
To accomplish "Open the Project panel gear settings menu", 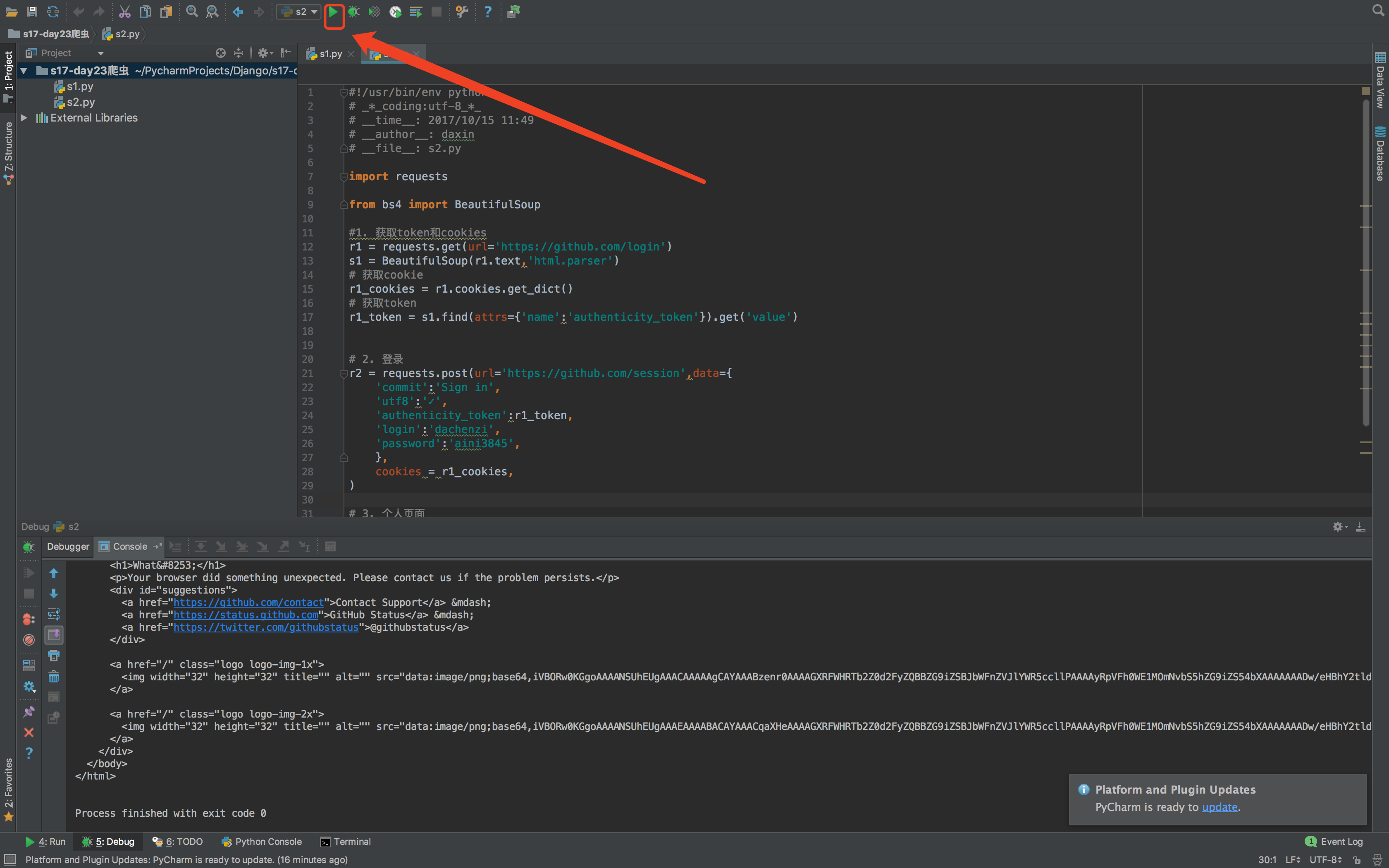I will coord(265,53).
